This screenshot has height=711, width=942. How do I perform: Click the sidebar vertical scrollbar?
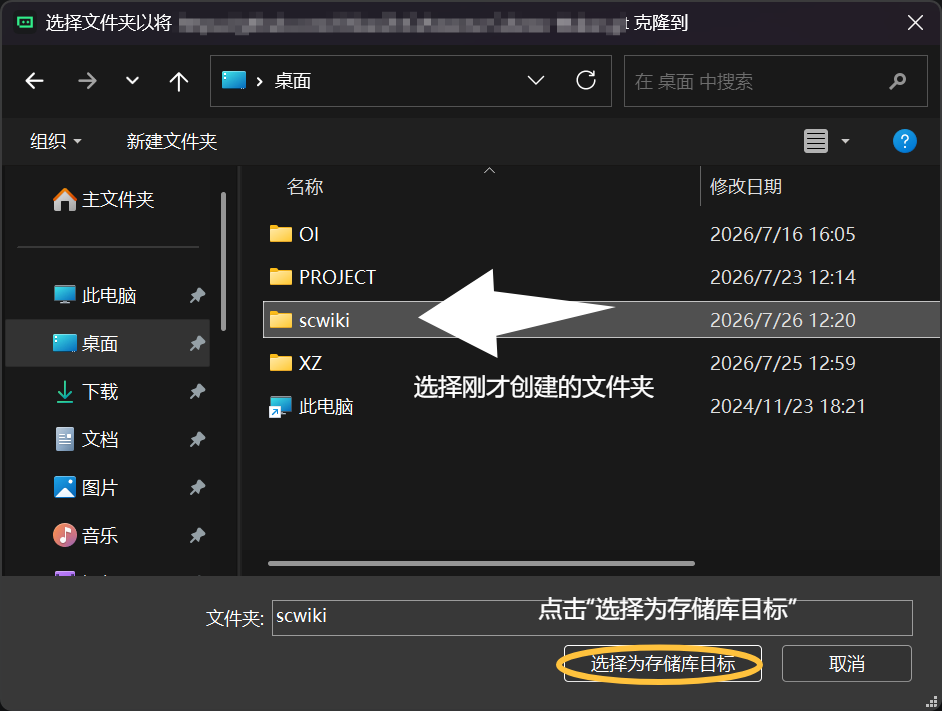coord(223,261)
